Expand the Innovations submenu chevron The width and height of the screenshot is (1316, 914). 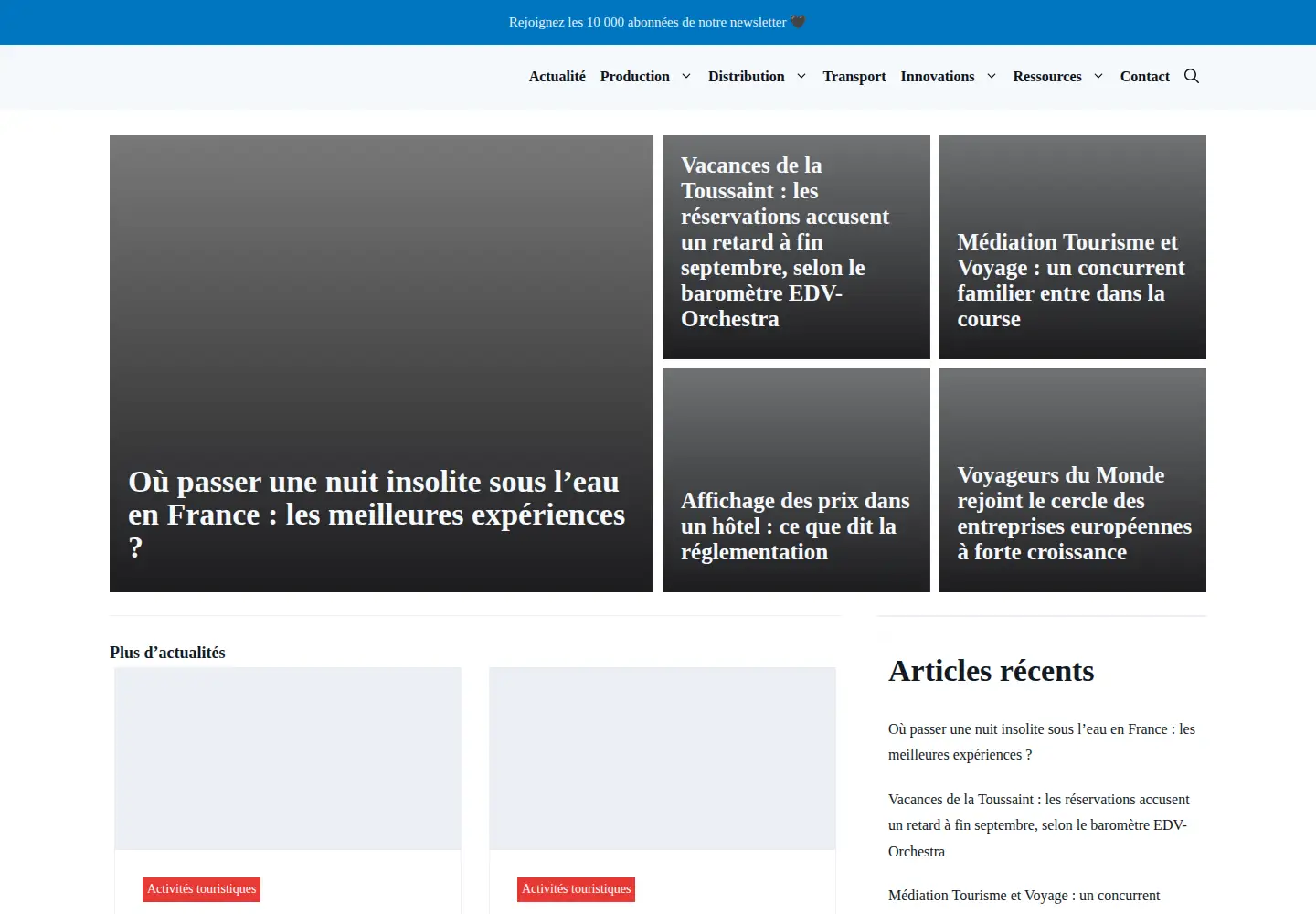[992, 76]
